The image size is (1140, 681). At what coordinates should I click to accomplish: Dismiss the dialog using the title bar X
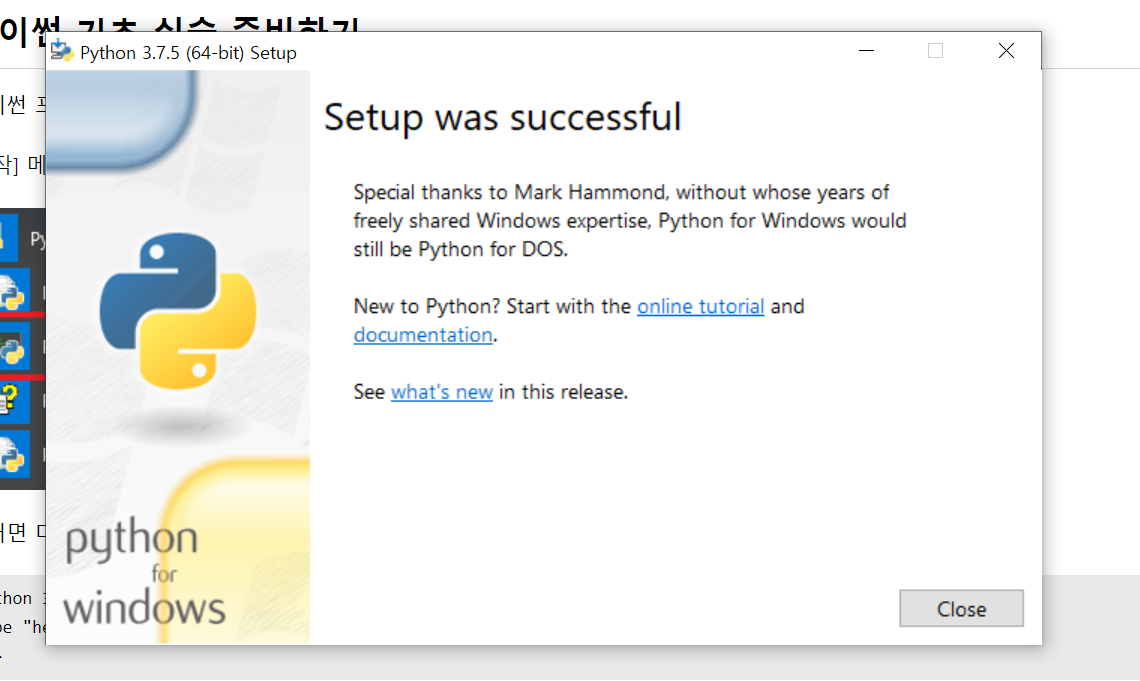point(1006,51)
